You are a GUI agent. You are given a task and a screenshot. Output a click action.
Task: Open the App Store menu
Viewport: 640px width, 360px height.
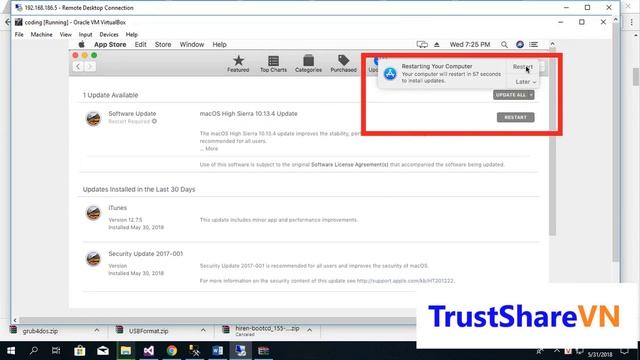coord(110,44)
